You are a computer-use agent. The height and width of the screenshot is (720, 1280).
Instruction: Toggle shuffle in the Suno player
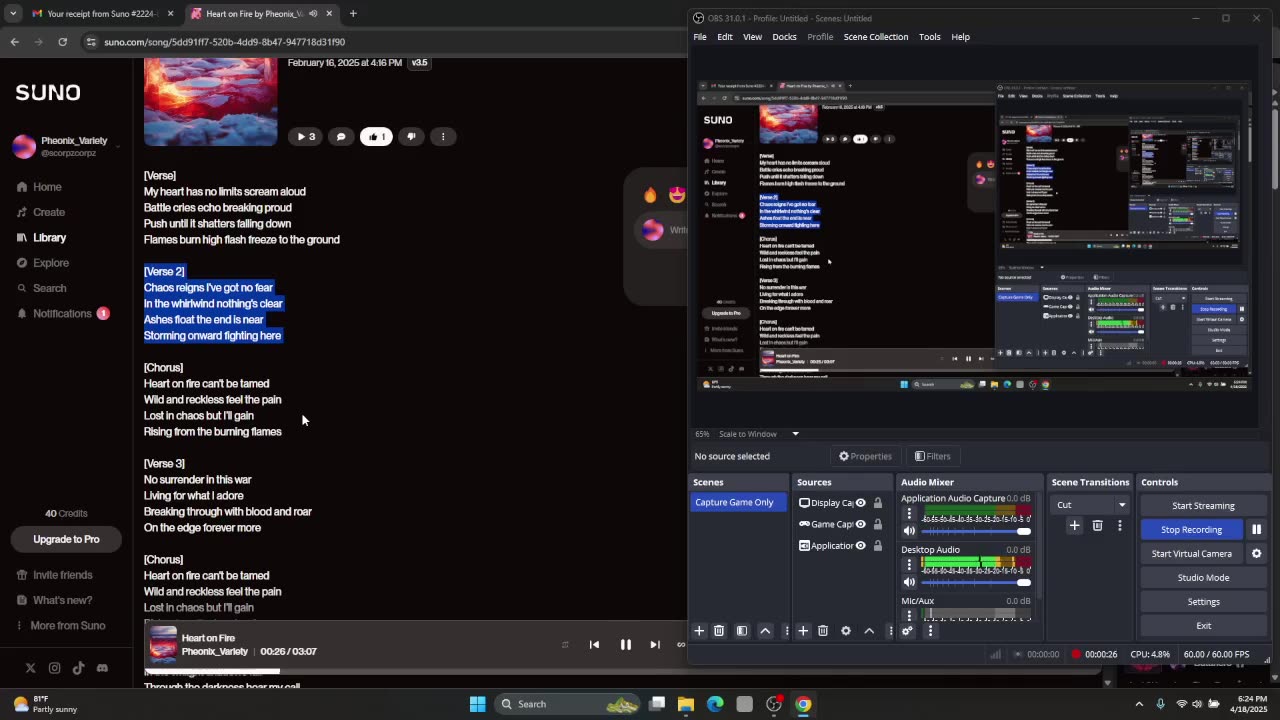point(565,645)
